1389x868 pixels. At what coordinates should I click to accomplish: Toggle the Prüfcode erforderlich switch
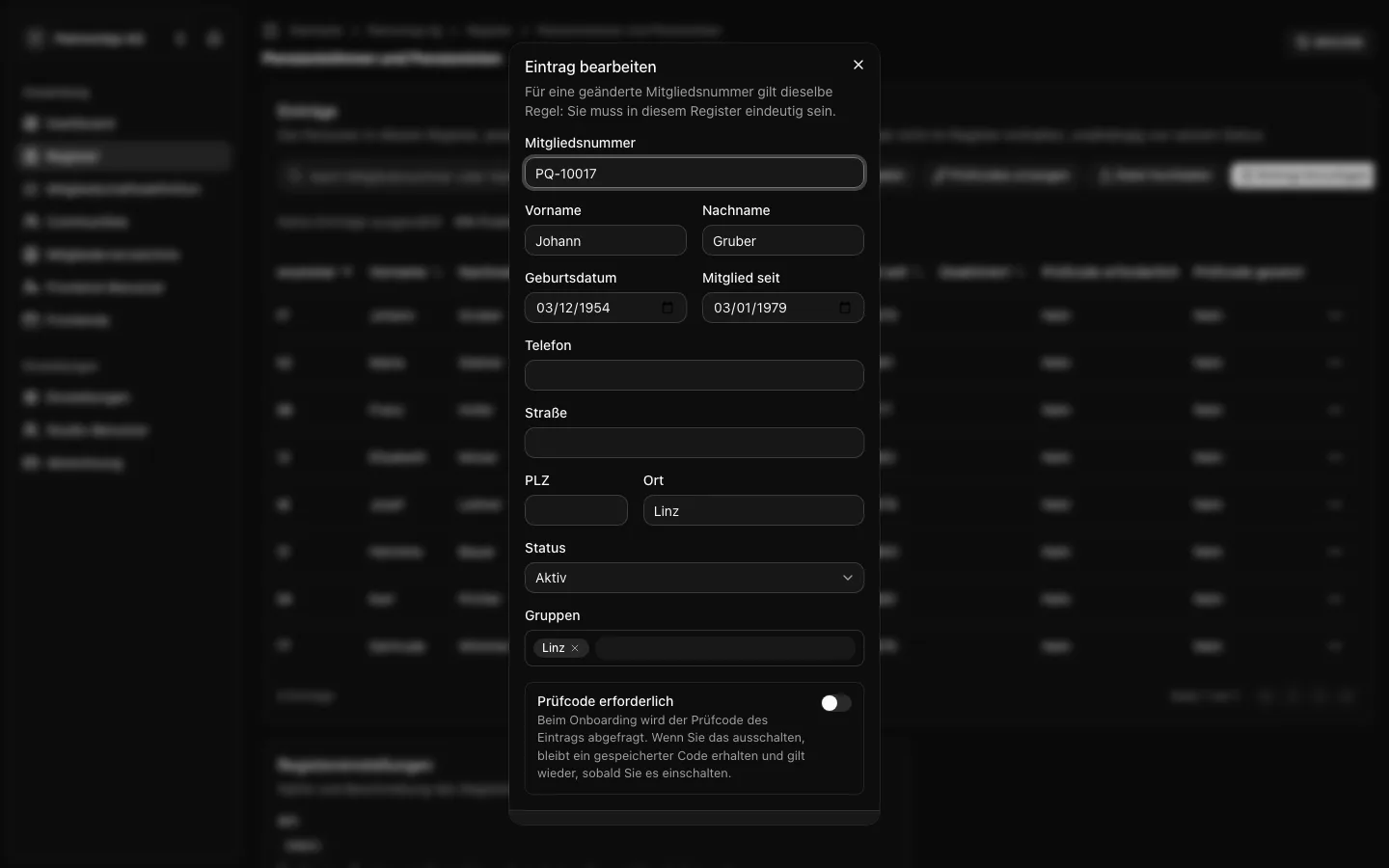835,703
